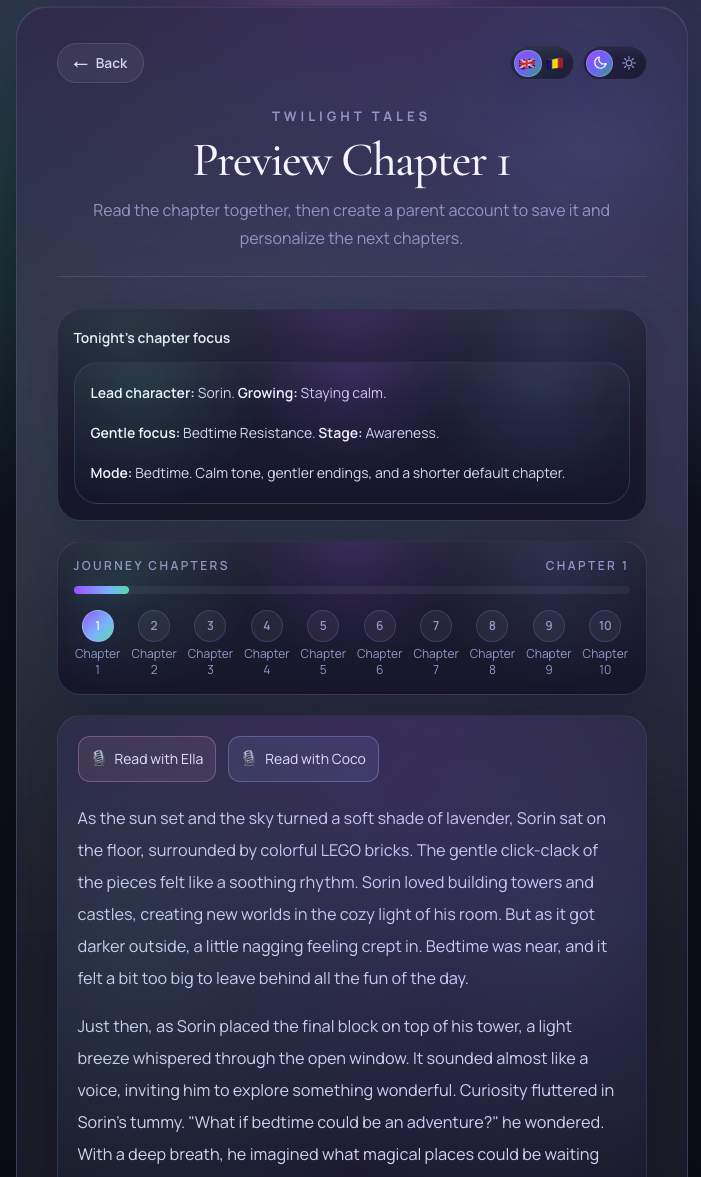This screenshot has height=1177, width=701.
Task: Click the journey chapters progress bar
Action: 351,590
